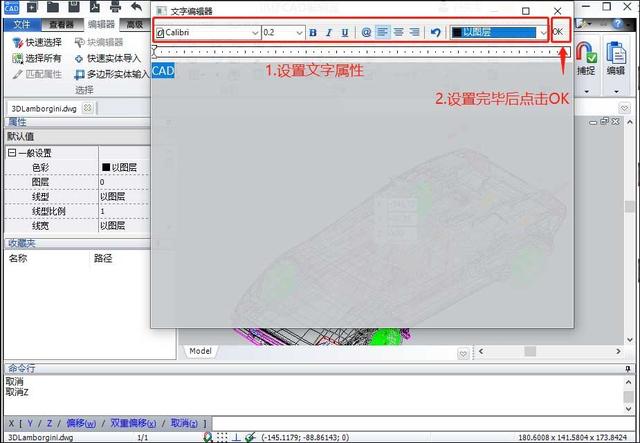Click the command line input field
This screenshot has height=443, width=640.
click(423, 423)
